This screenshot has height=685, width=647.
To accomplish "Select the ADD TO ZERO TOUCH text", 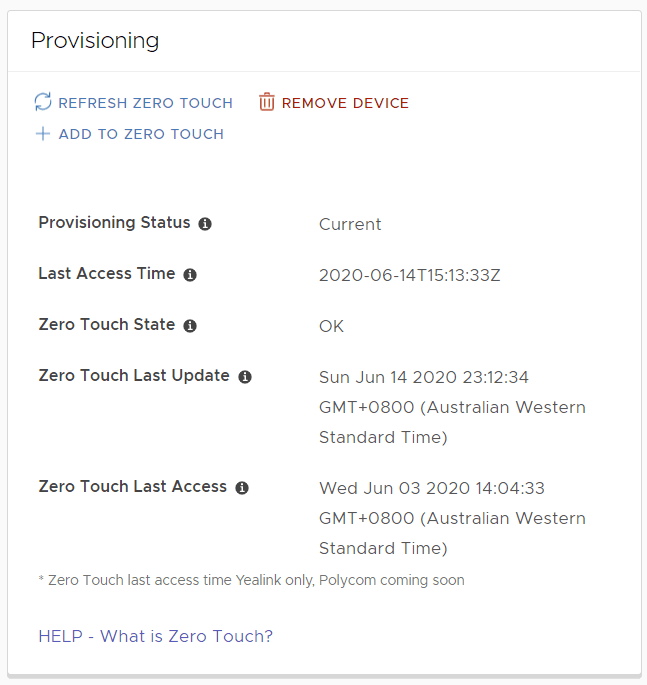I will click(x=141, y=134).
